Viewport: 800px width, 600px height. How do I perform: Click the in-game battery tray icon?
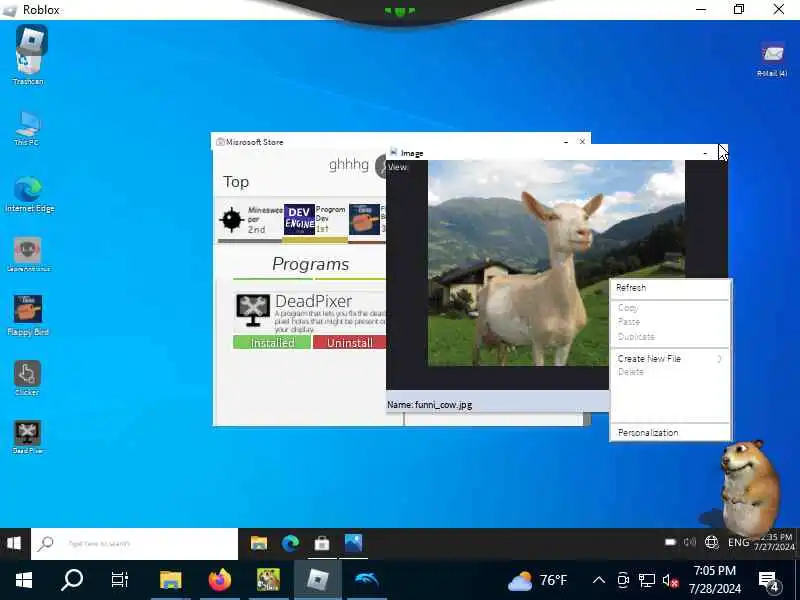(670, 542)
